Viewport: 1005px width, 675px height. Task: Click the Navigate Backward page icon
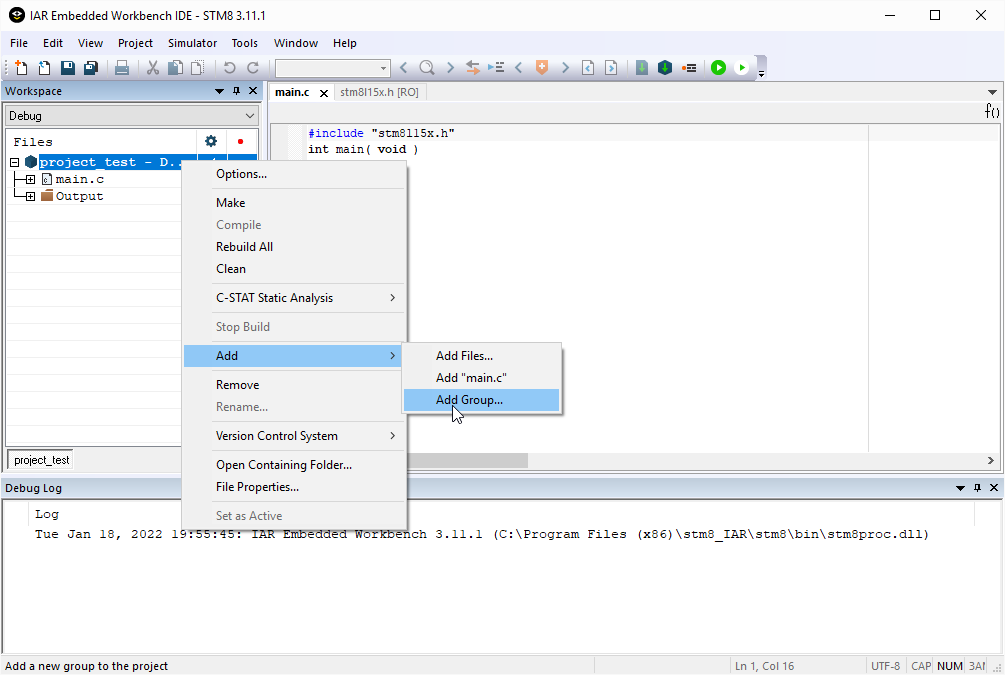click(588, 67)
